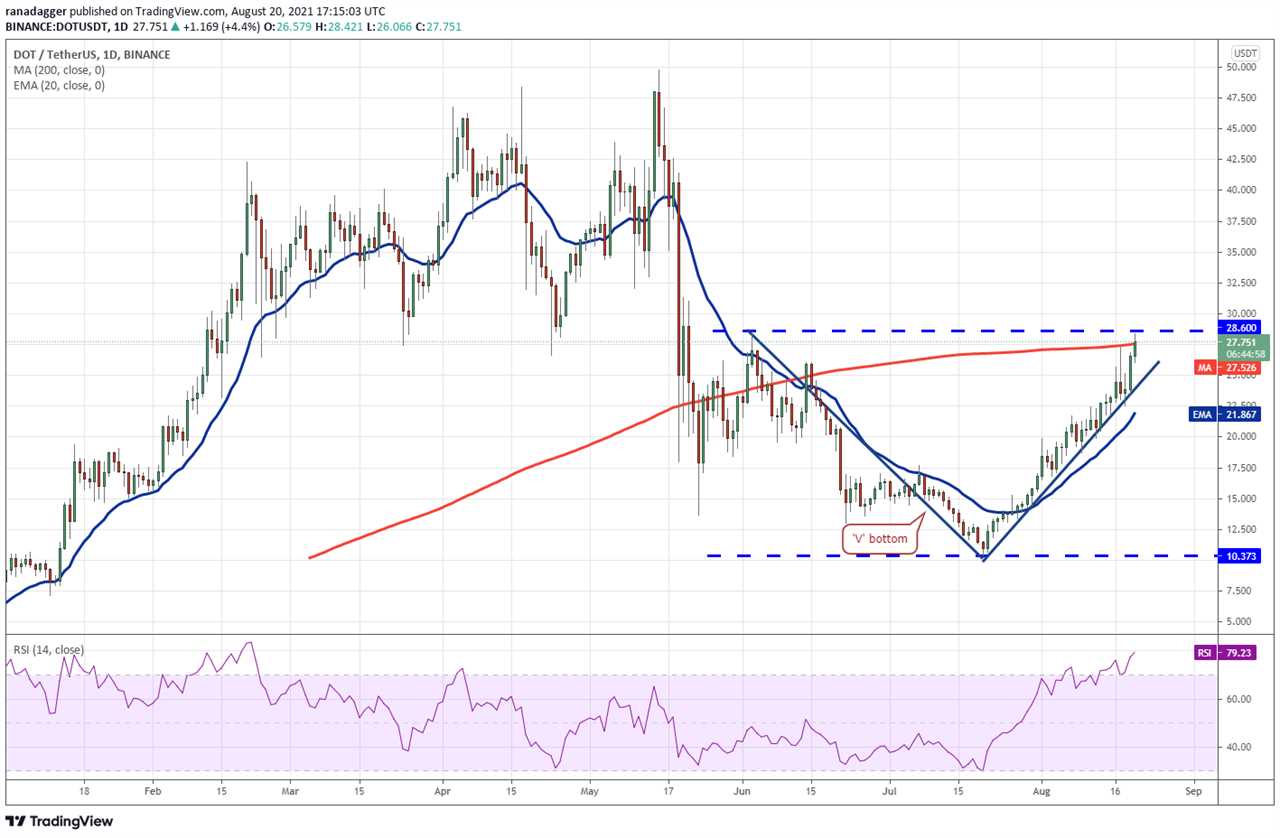Select the 27.751 current price tag
Screen dimensions: 1280x838
pyautogui.click(x=1243, y=341)
